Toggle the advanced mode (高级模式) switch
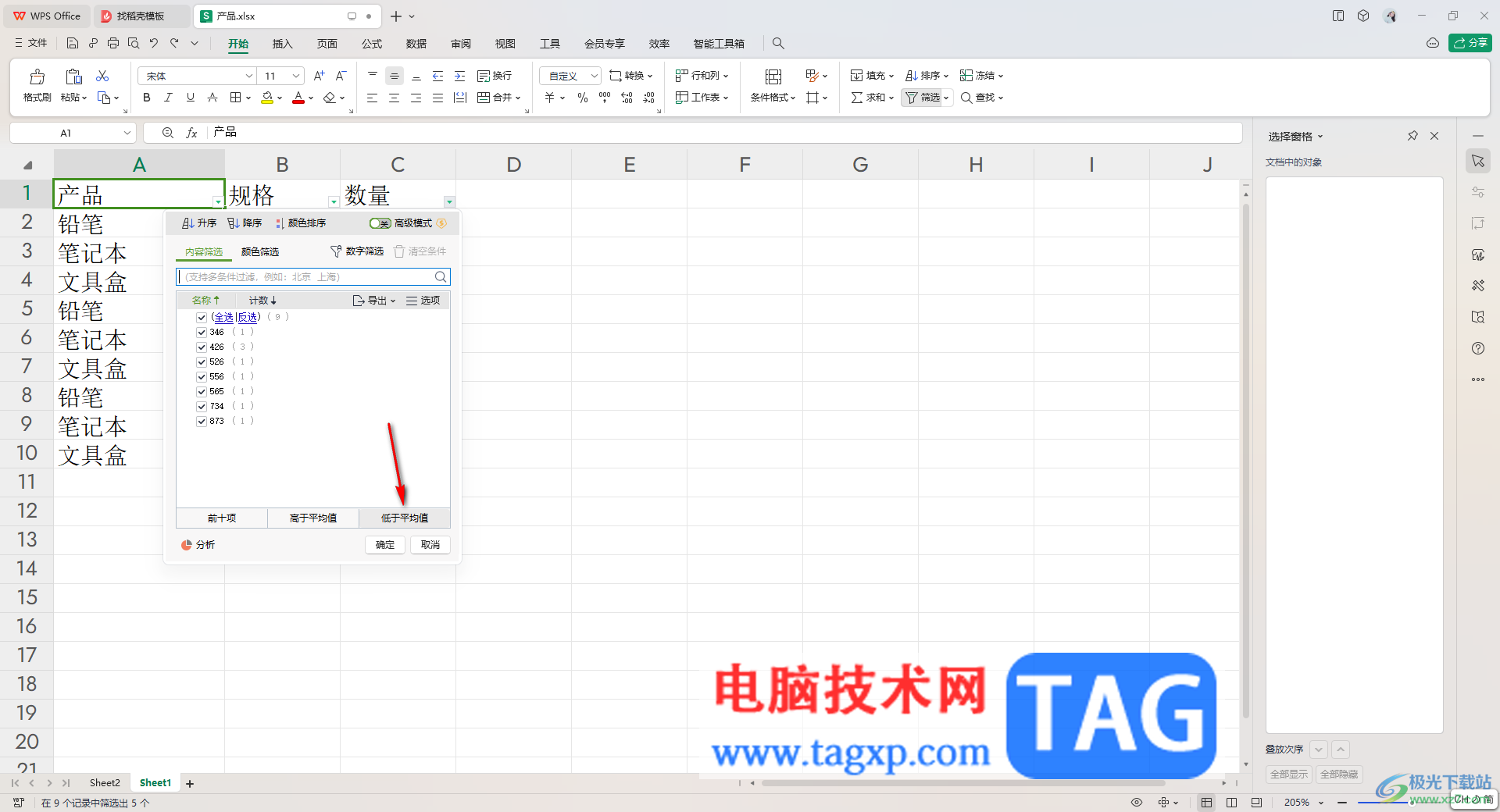 click(x=380, y=223)
